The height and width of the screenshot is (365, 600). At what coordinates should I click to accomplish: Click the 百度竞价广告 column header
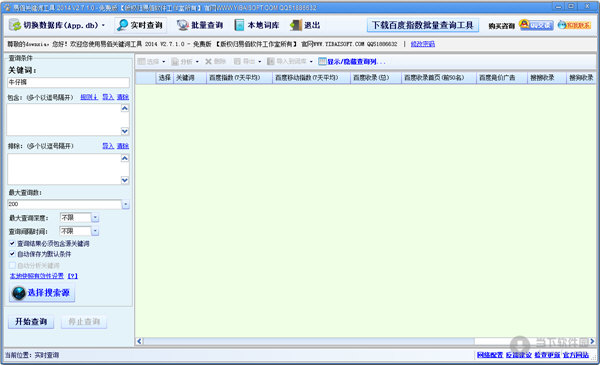[502, 78]
